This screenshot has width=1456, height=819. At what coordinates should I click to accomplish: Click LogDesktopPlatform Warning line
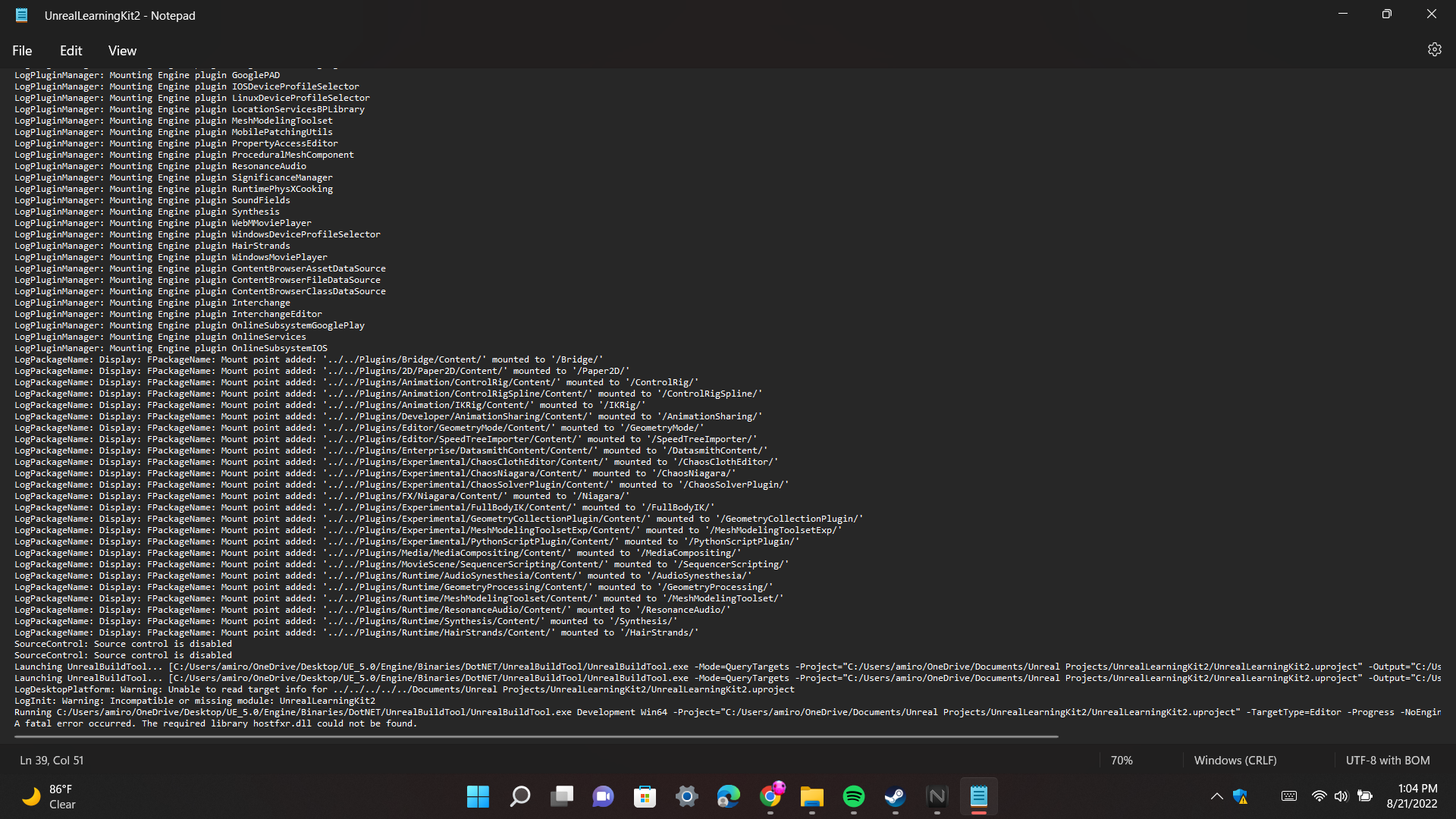coord(404,689)
